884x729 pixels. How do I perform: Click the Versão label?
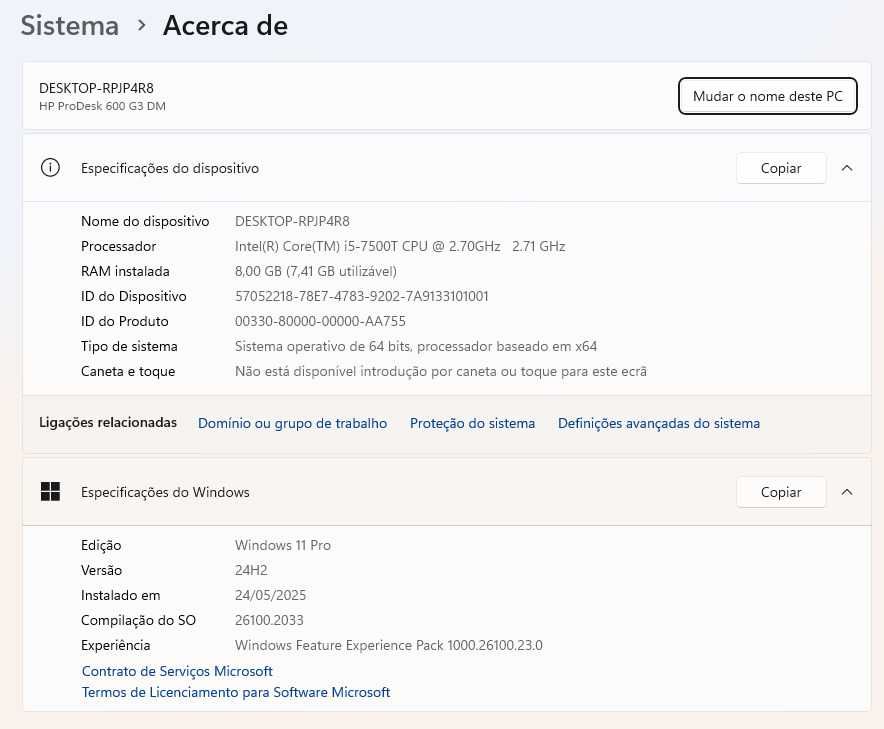(101, 570)
